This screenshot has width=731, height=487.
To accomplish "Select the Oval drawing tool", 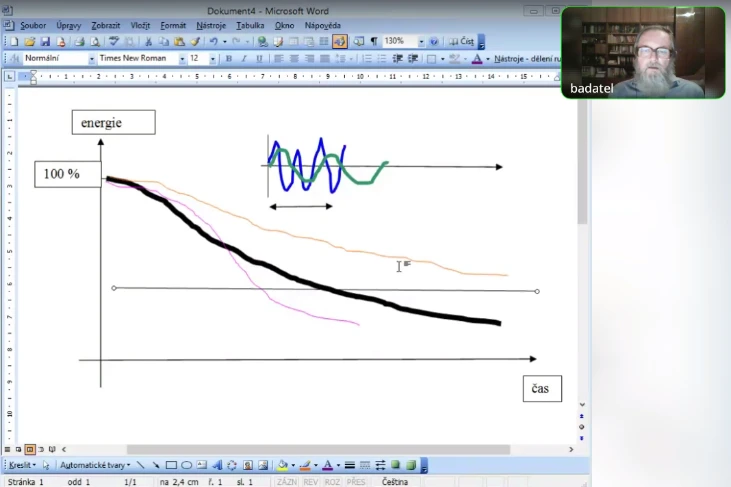I will coord(186,465).
